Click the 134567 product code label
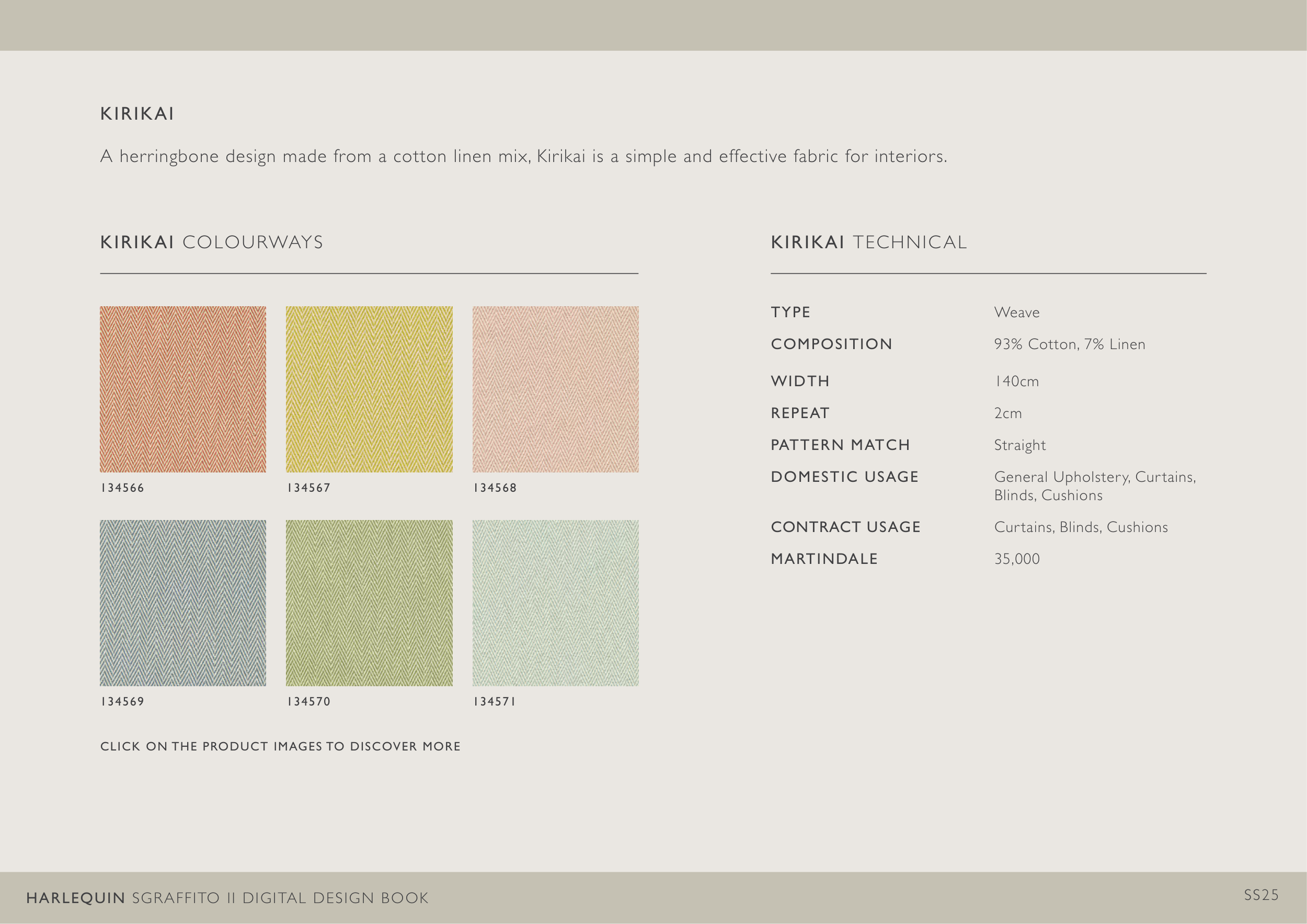This screenshot has height=924, width=1307. click(x=308, y=488)
